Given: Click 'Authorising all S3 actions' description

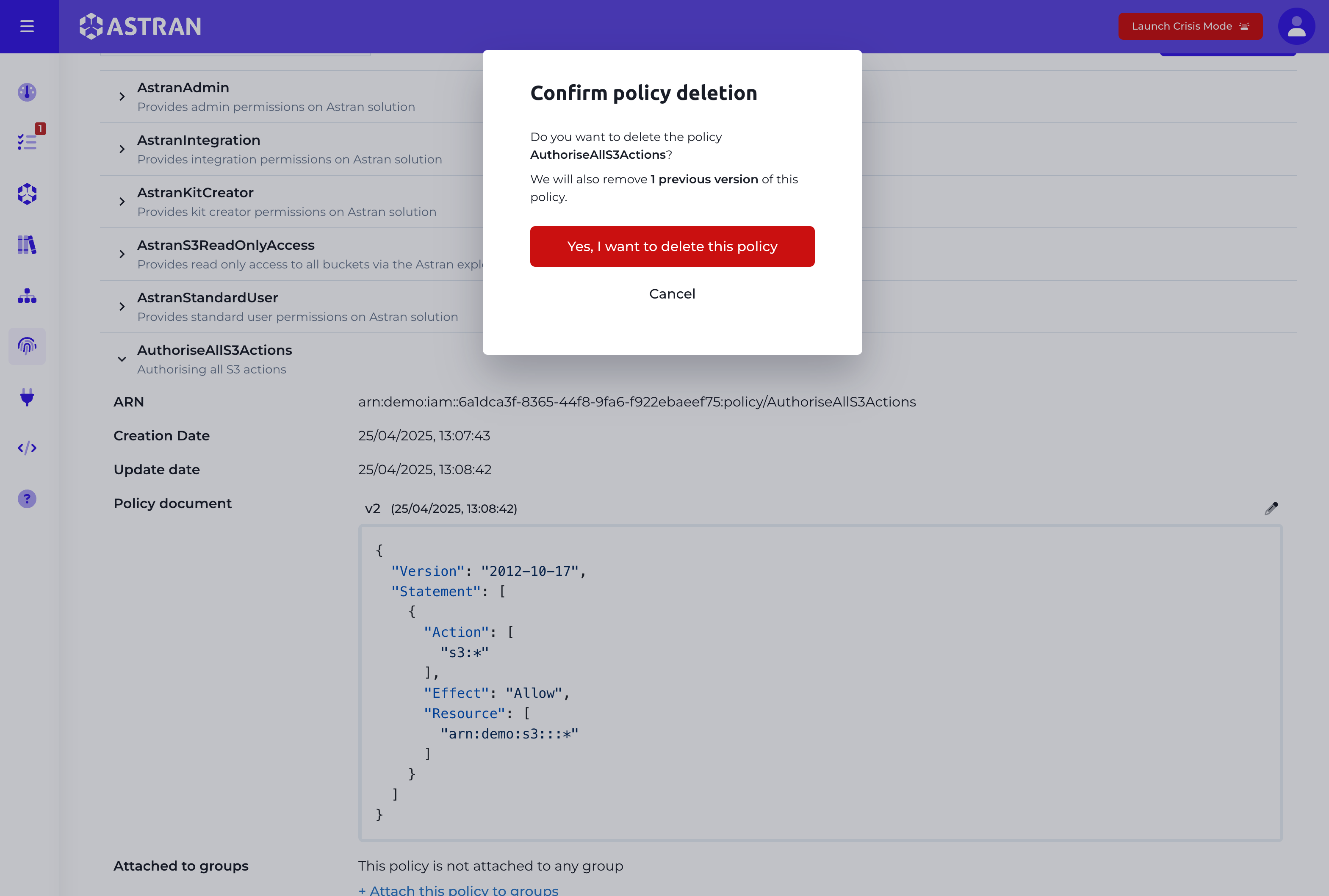Looking at the screenshot, I should click(211, 369).
